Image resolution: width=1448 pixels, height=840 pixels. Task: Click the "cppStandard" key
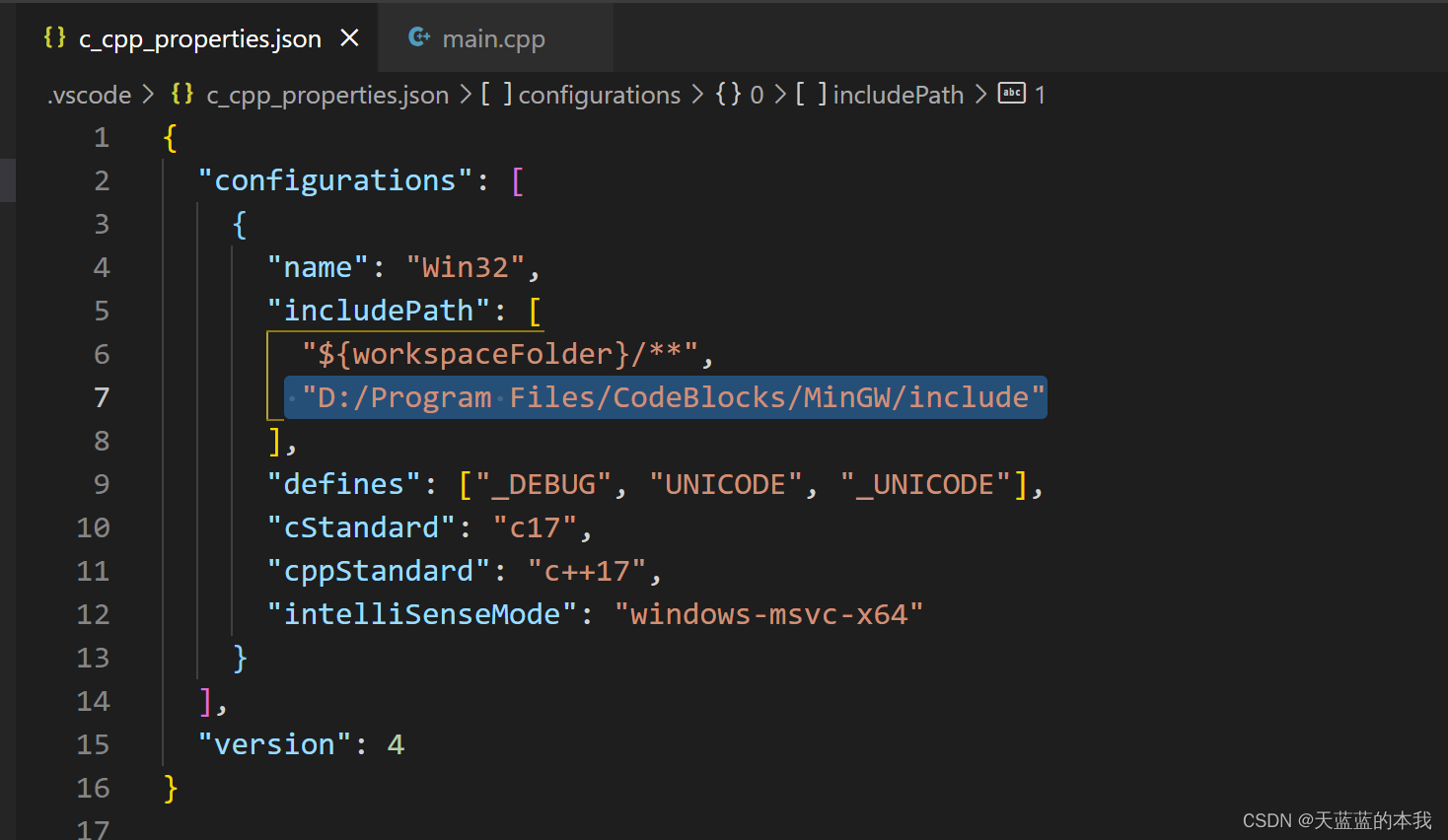(x=379, y=572)
